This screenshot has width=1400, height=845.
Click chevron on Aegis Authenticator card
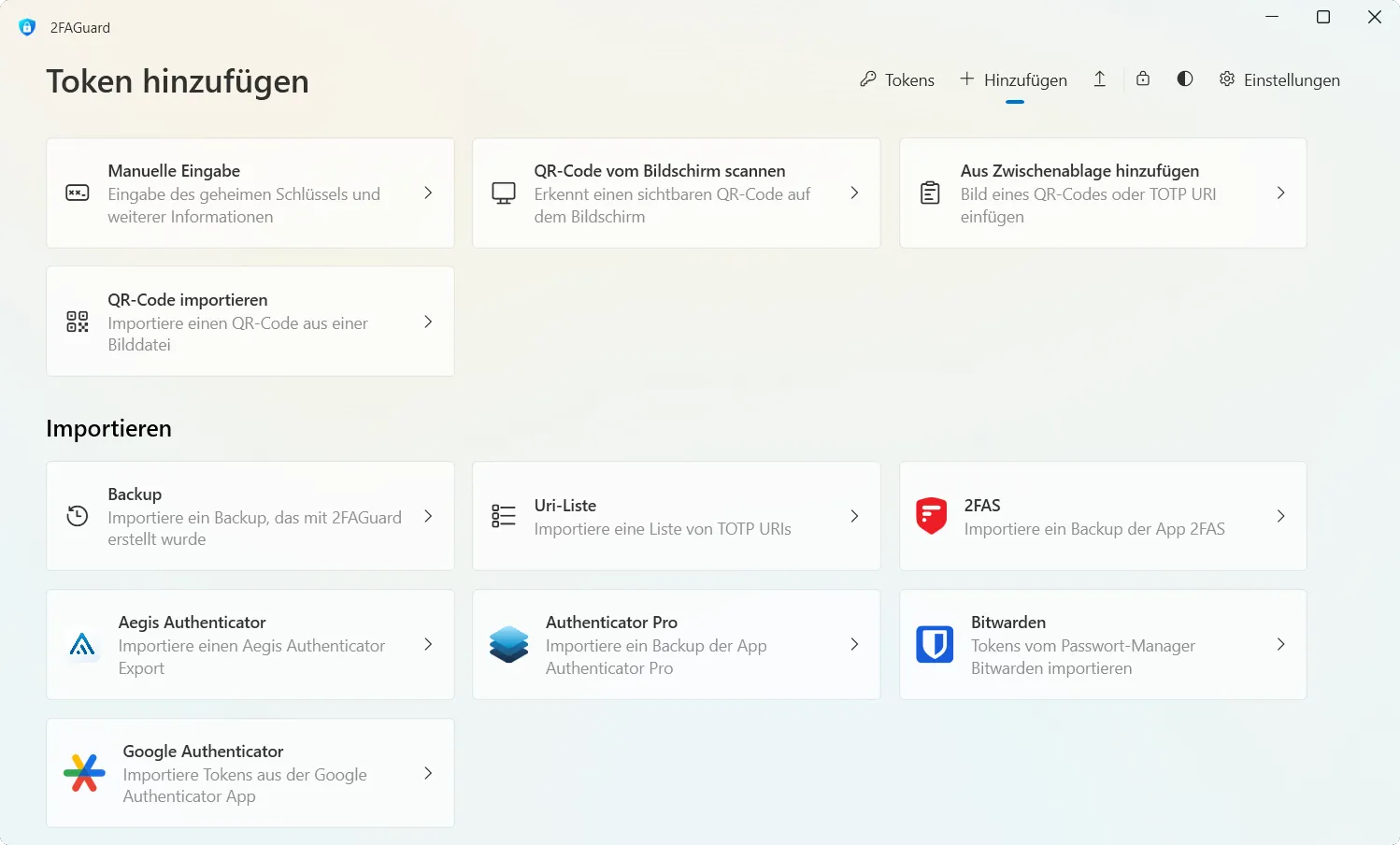[x=428, y=644]
